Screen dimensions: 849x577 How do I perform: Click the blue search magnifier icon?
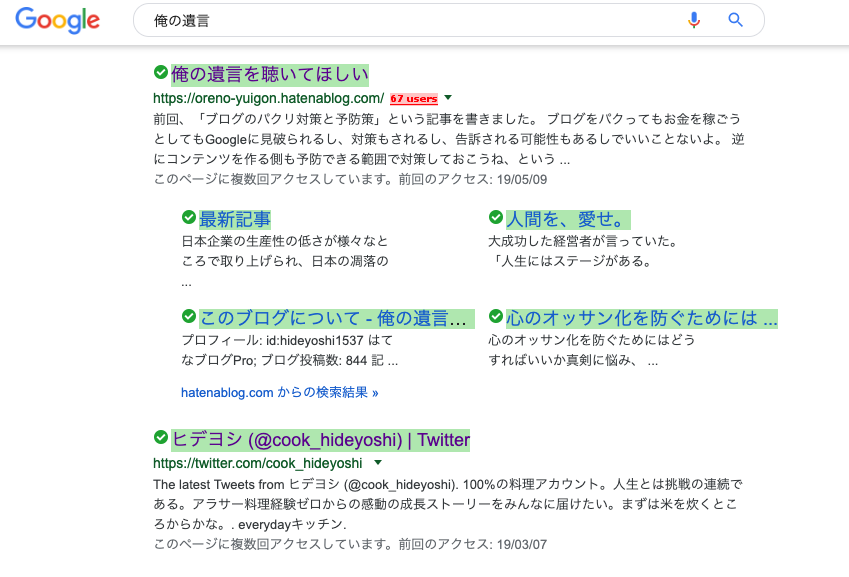point(735,20)
